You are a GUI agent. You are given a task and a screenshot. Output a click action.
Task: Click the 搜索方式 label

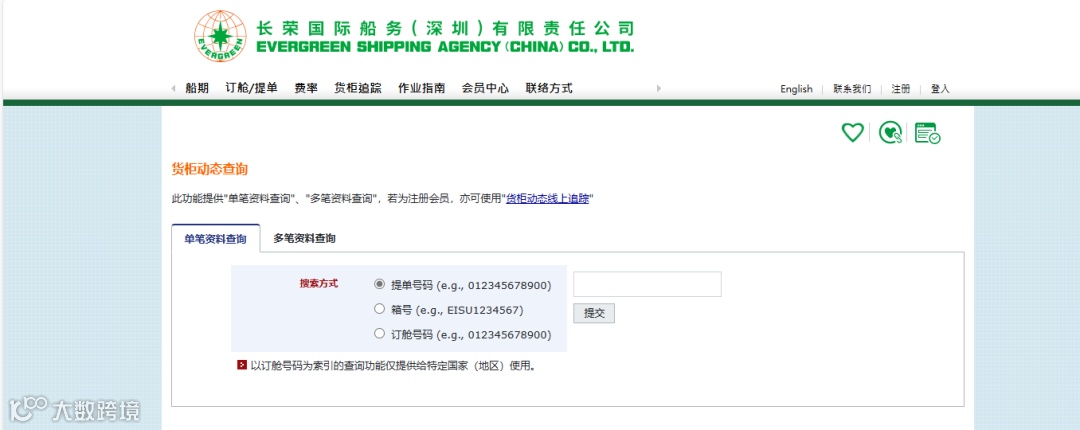coord(319,283)
